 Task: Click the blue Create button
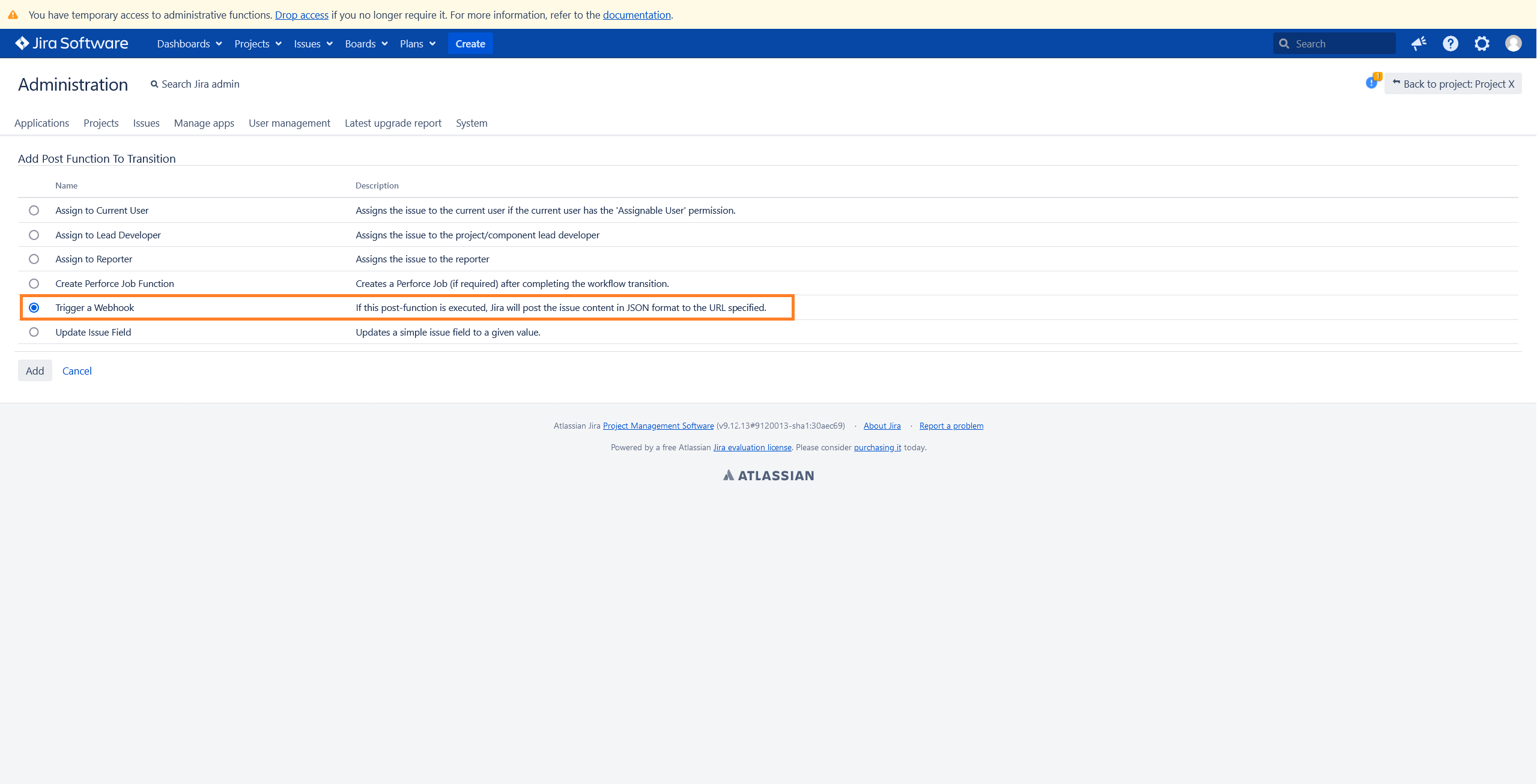[x=470, y=44]
